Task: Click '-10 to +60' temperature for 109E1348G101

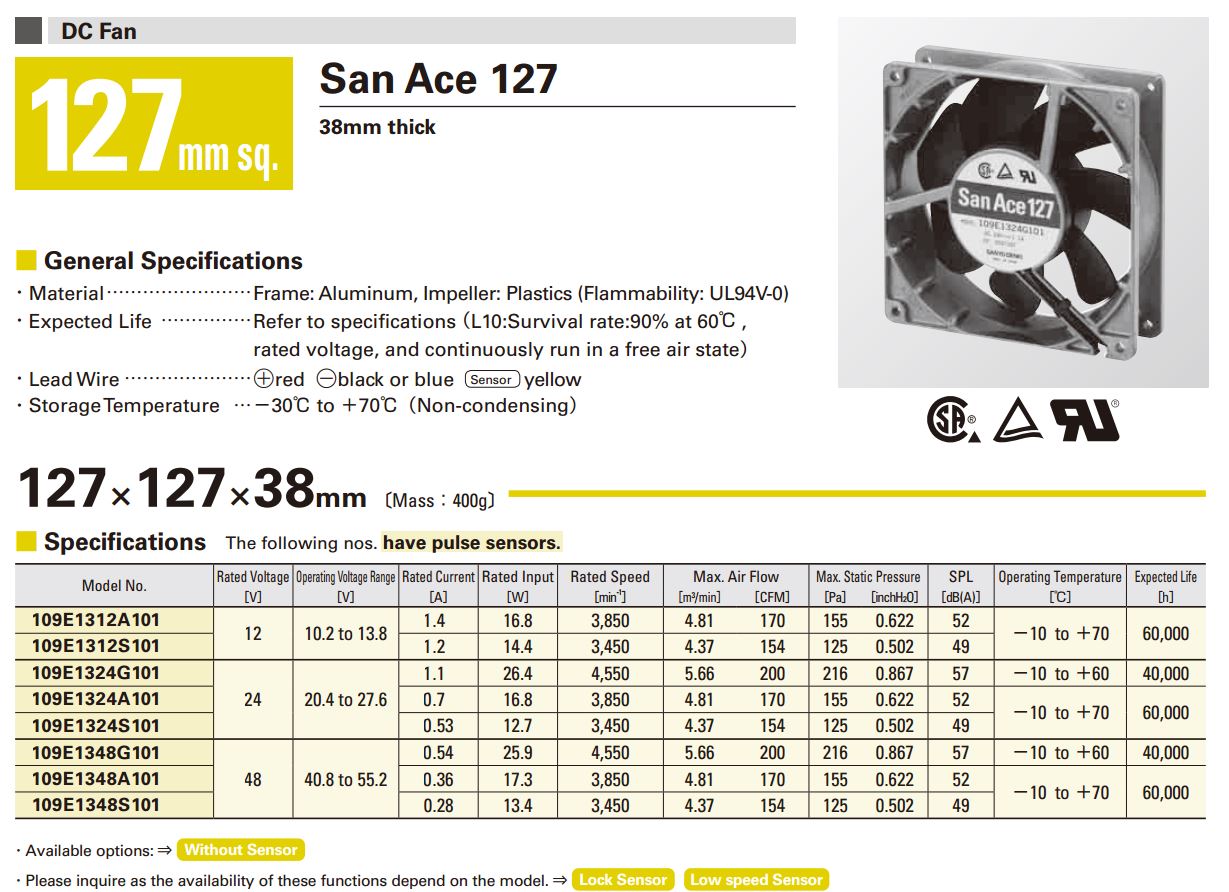Action: (1061, 753)
